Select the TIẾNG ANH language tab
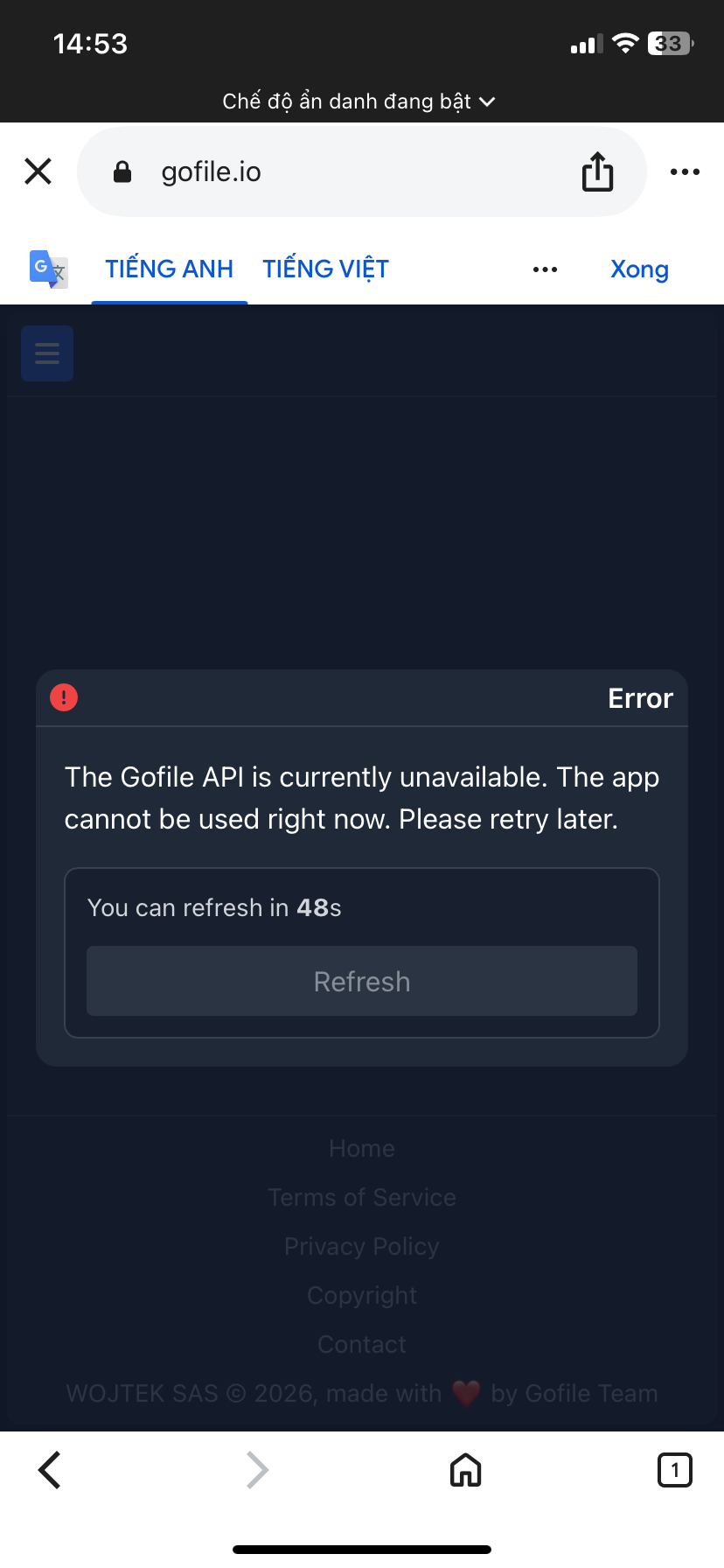724x1568 pixels. 170,269
